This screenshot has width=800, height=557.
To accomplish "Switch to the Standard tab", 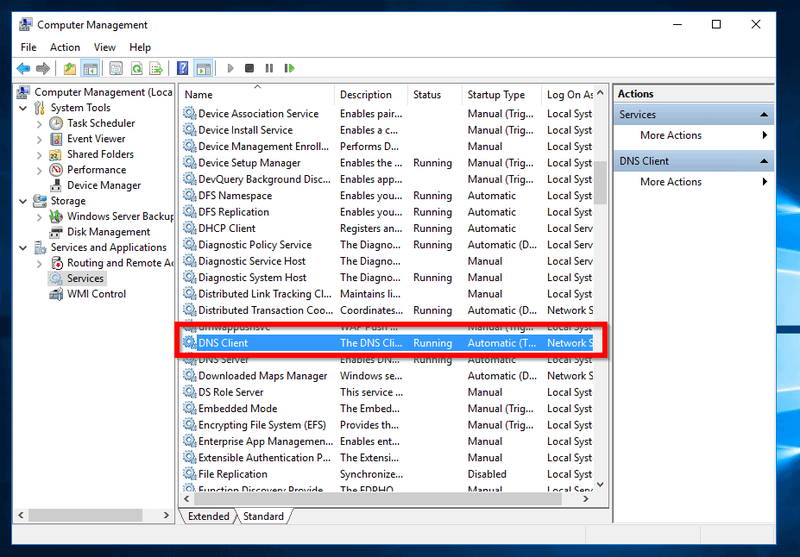I will tap(264, 516).
